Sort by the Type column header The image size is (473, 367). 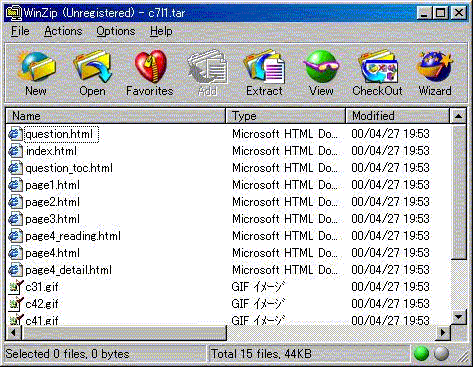286,116
